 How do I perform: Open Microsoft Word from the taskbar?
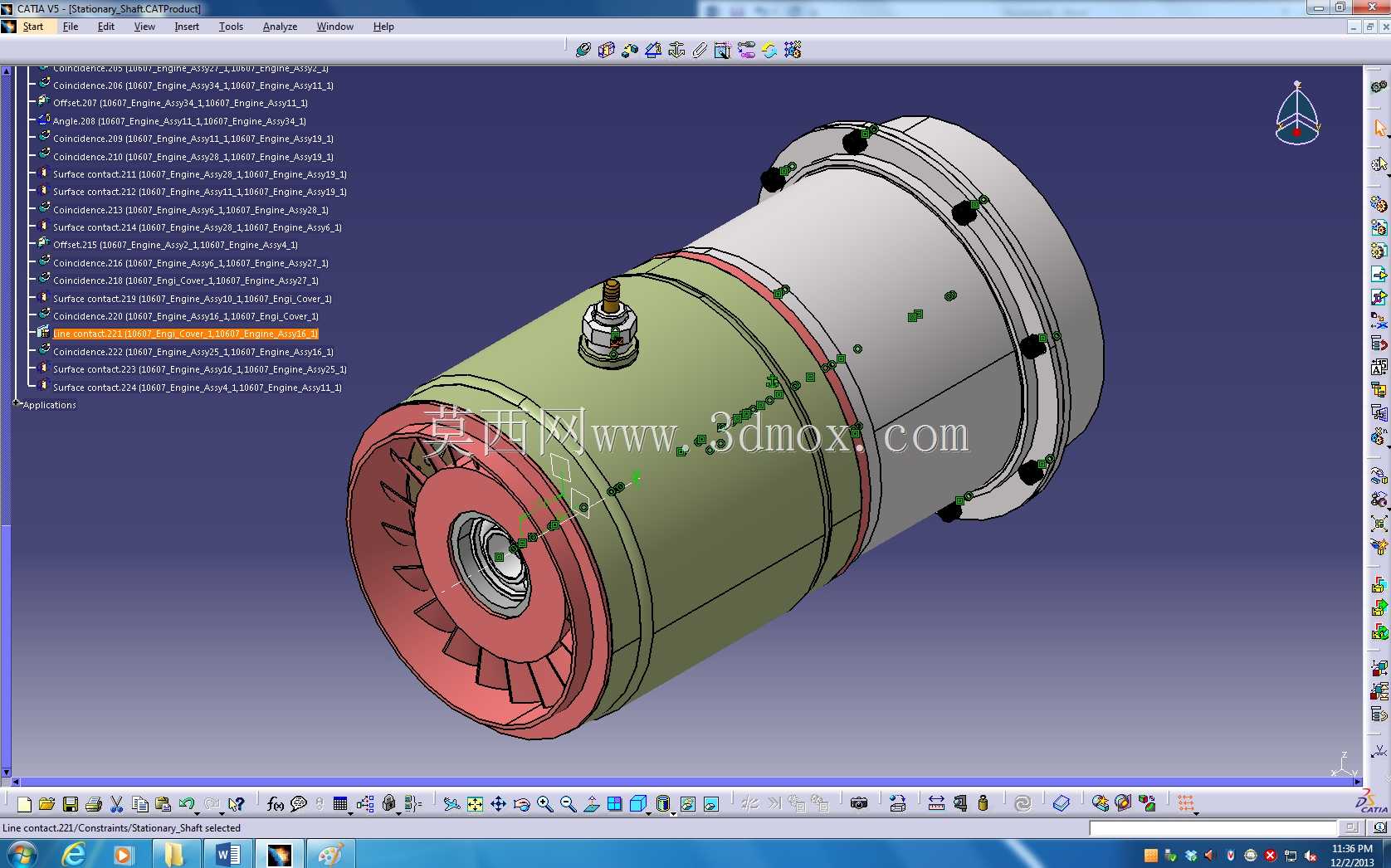227,854
